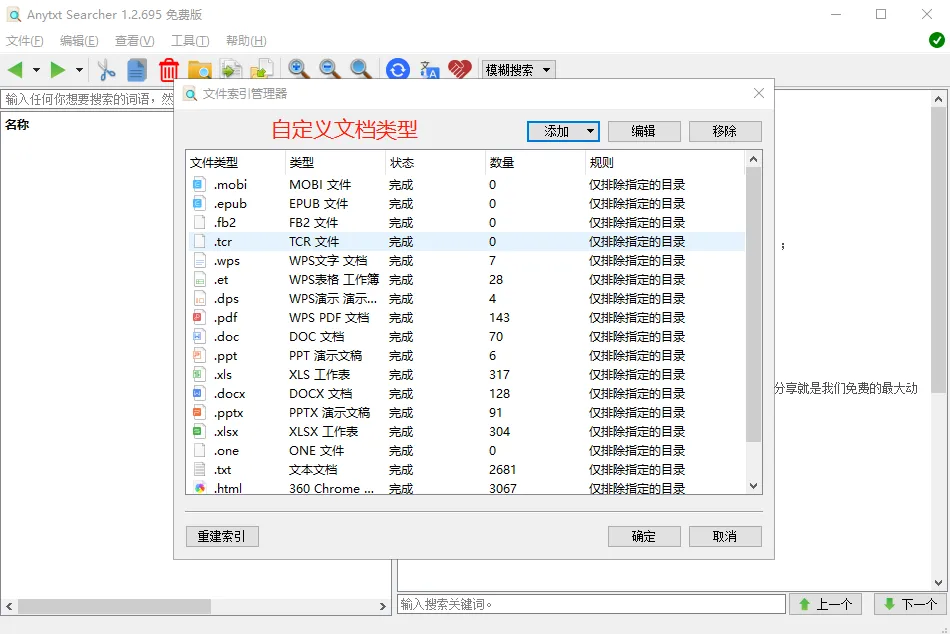Image resolution: width=950 pixels, height=634 pixels.
Task: Click the .doc file type icon
Action: pyautogui.click(x=199, y=336)
